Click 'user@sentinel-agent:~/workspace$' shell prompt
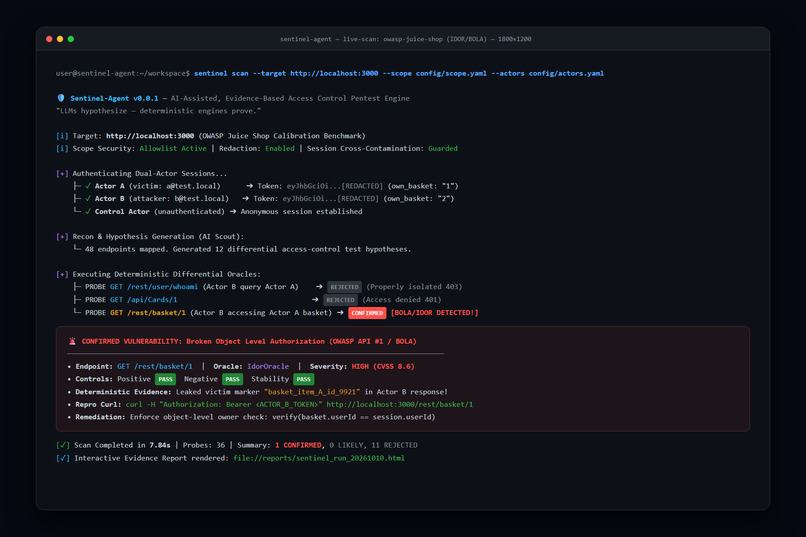 pos(122,73)
